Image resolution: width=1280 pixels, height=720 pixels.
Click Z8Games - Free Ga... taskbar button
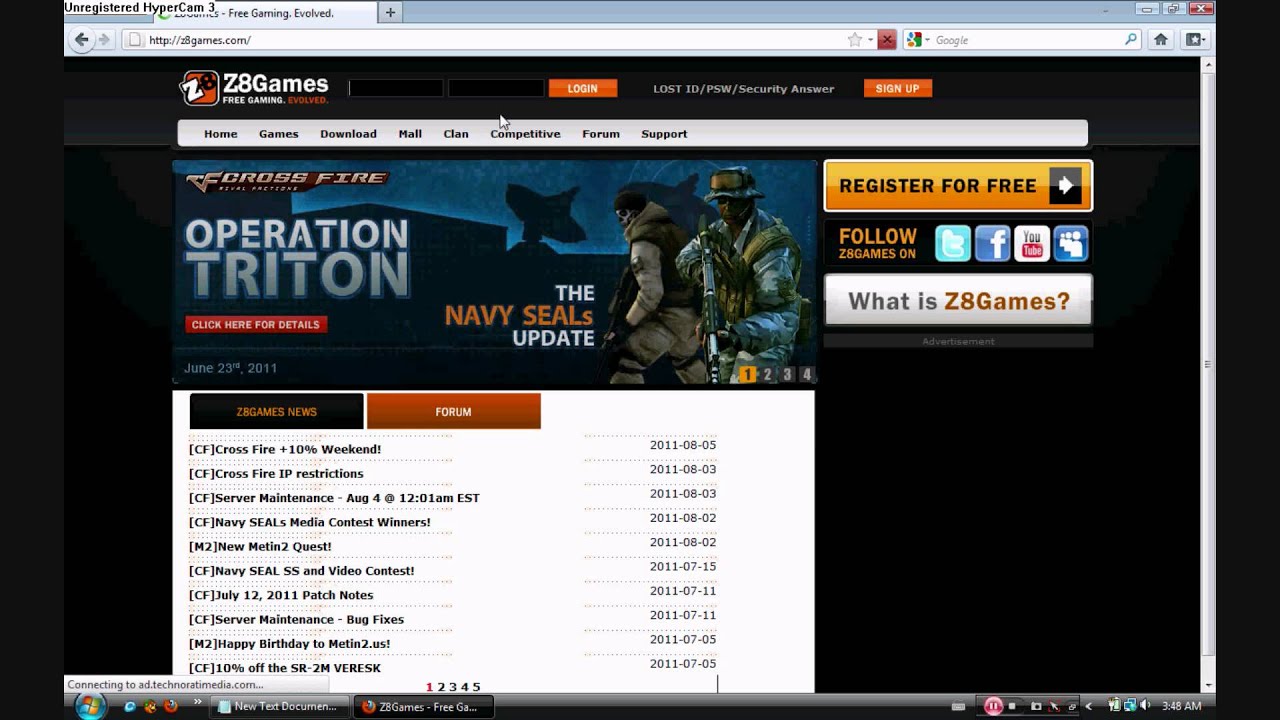pyautogui.click(x=425, y=707)
